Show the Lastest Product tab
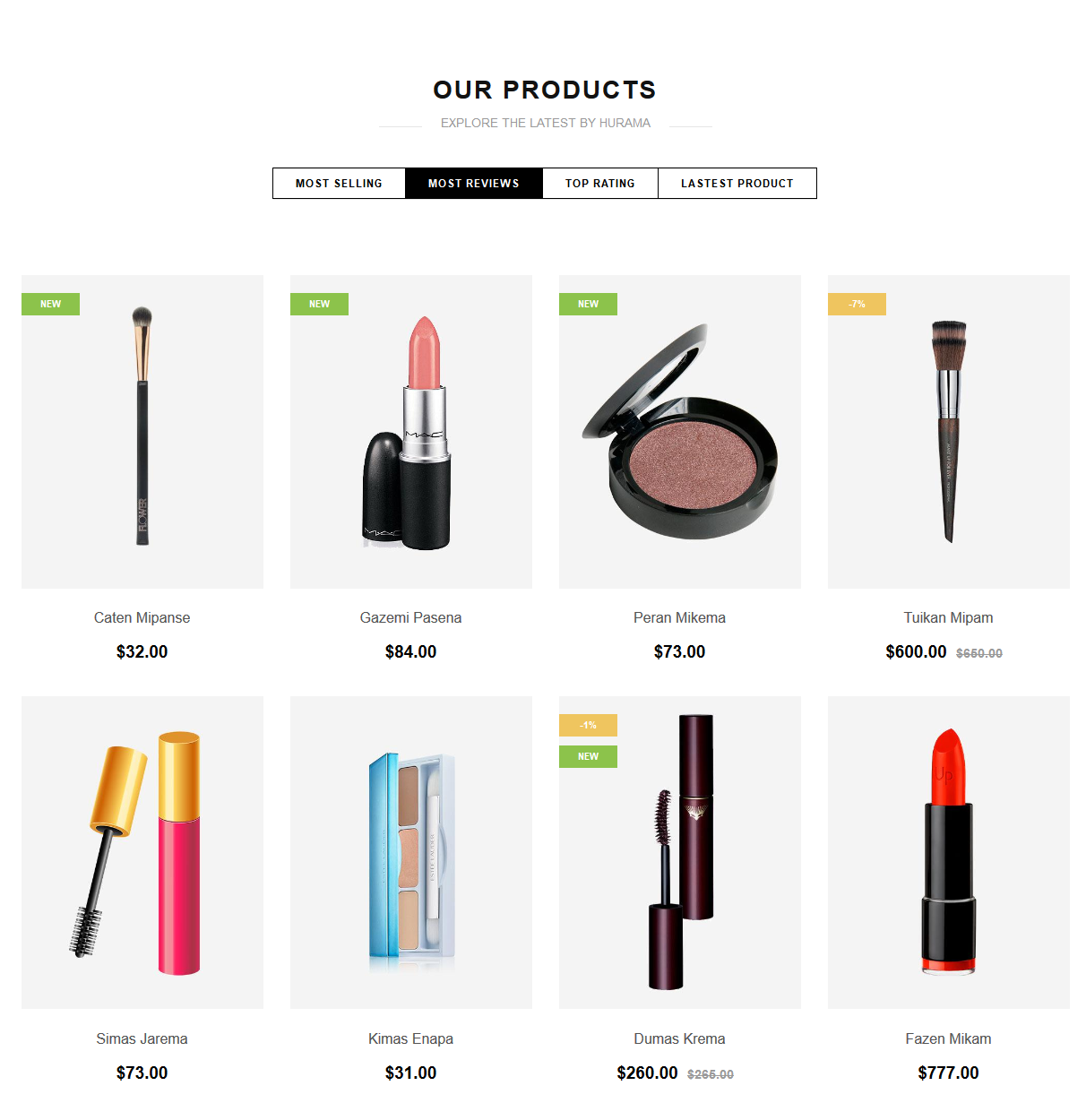The height and width of the screenshot is (1120, 1086). [x=737, y=183]
